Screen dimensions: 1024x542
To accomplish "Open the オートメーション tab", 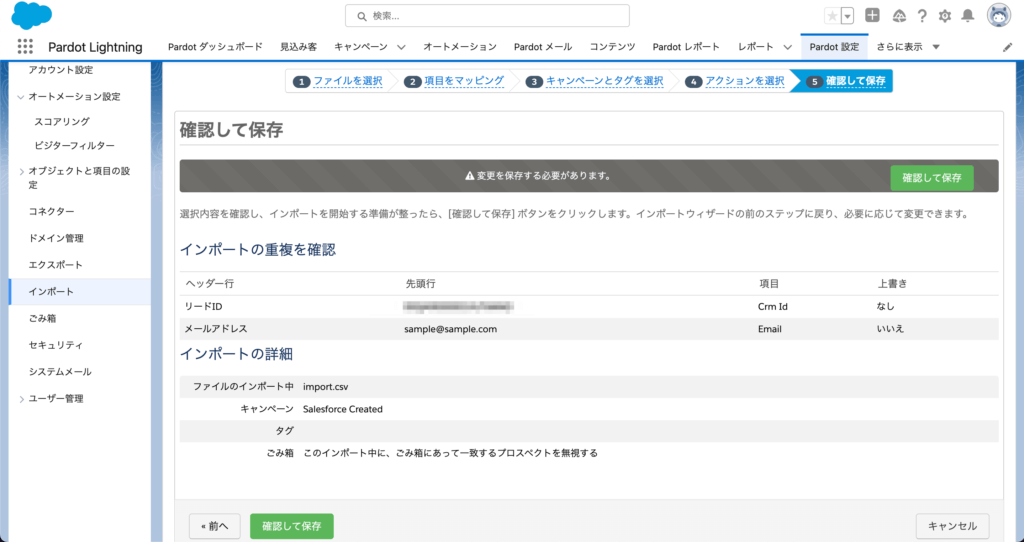I will click(460, 47).
